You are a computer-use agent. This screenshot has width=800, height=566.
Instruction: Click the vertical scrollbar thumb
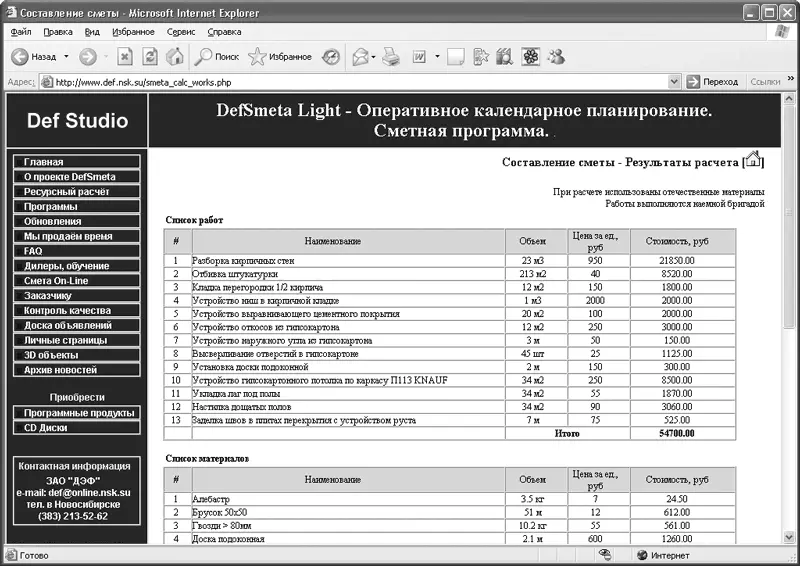point(789,216)
